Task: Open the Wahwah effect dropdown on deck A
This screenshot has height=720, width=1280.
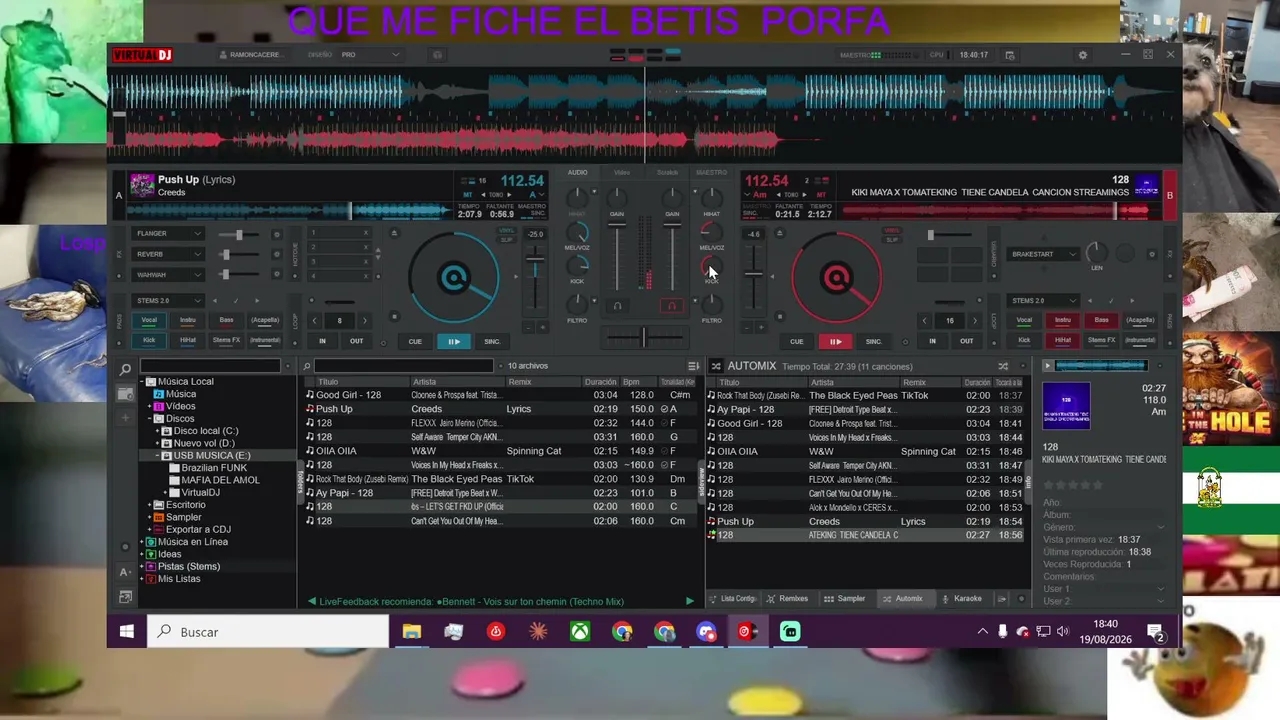Action: (x=168, y=274)
